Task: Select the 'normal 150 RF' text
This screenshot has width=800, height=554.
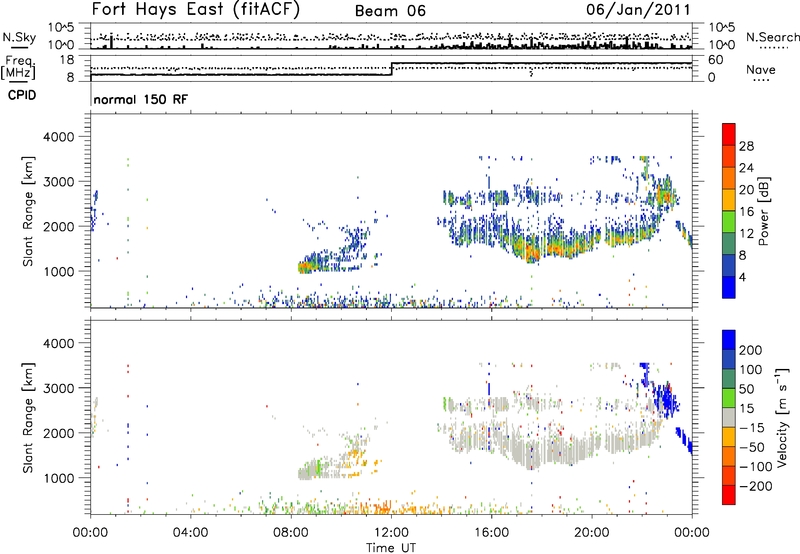Action: pyautogui.click(x=141, y=99)
